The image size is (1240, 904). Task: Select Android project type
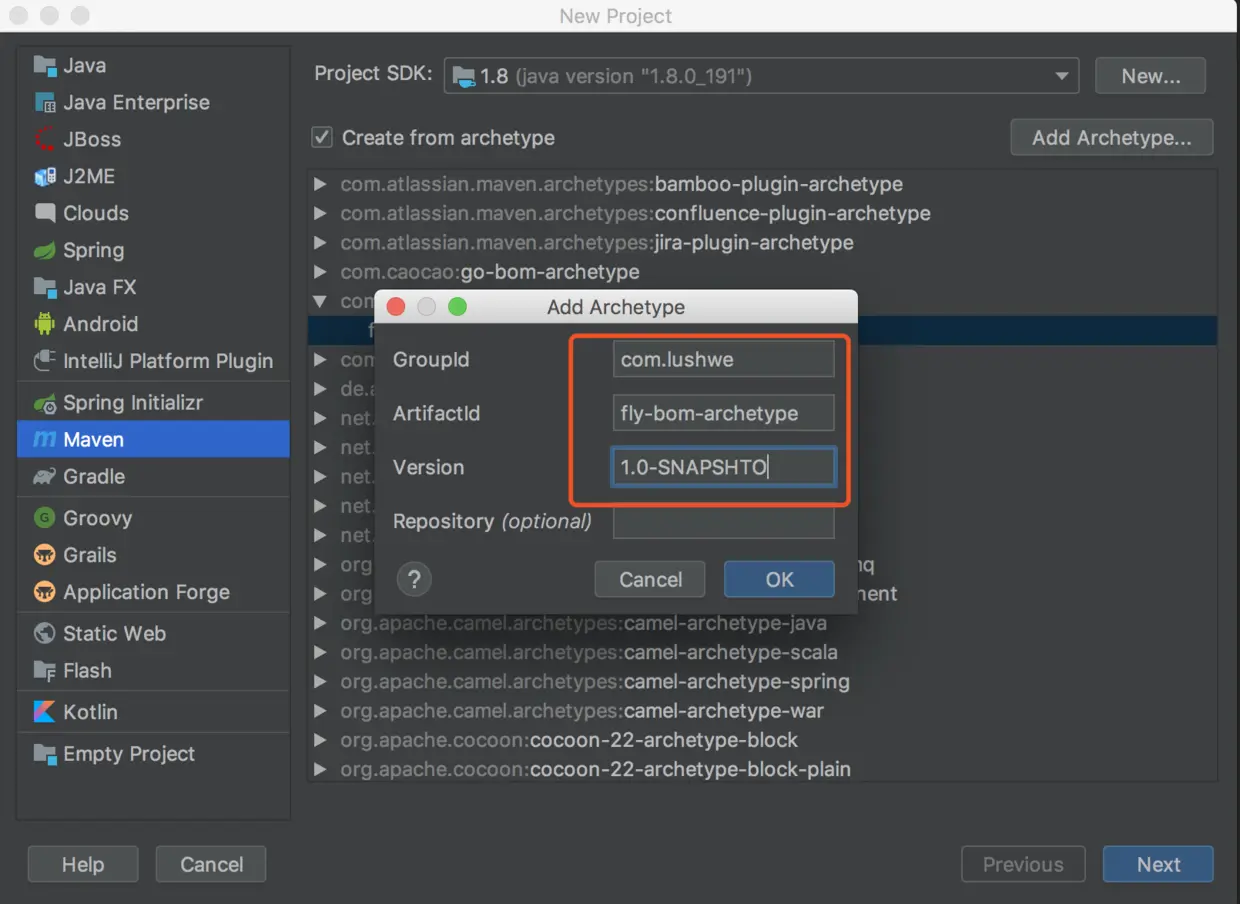click(x=153, y=324)
